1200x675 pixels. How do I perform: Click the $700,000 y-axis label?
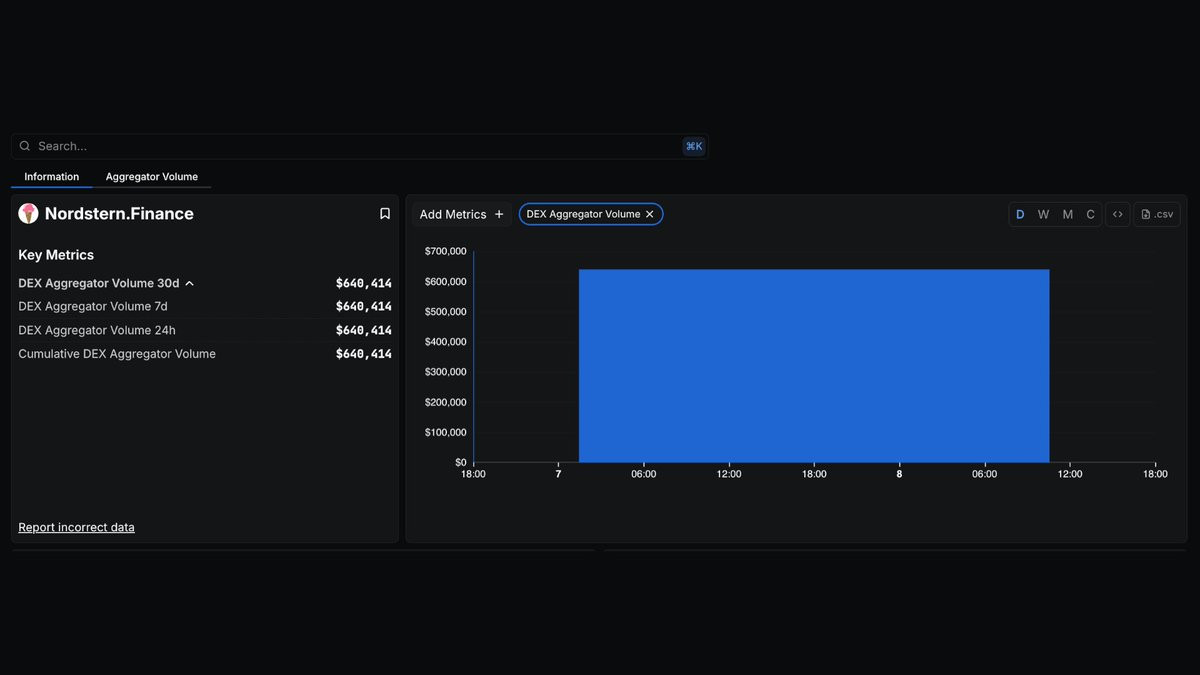(x=445, y=251)
